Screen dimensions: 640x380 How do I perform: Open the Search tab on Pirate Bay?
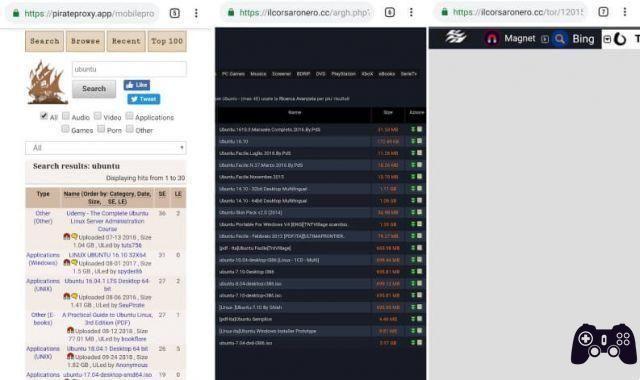44,41
